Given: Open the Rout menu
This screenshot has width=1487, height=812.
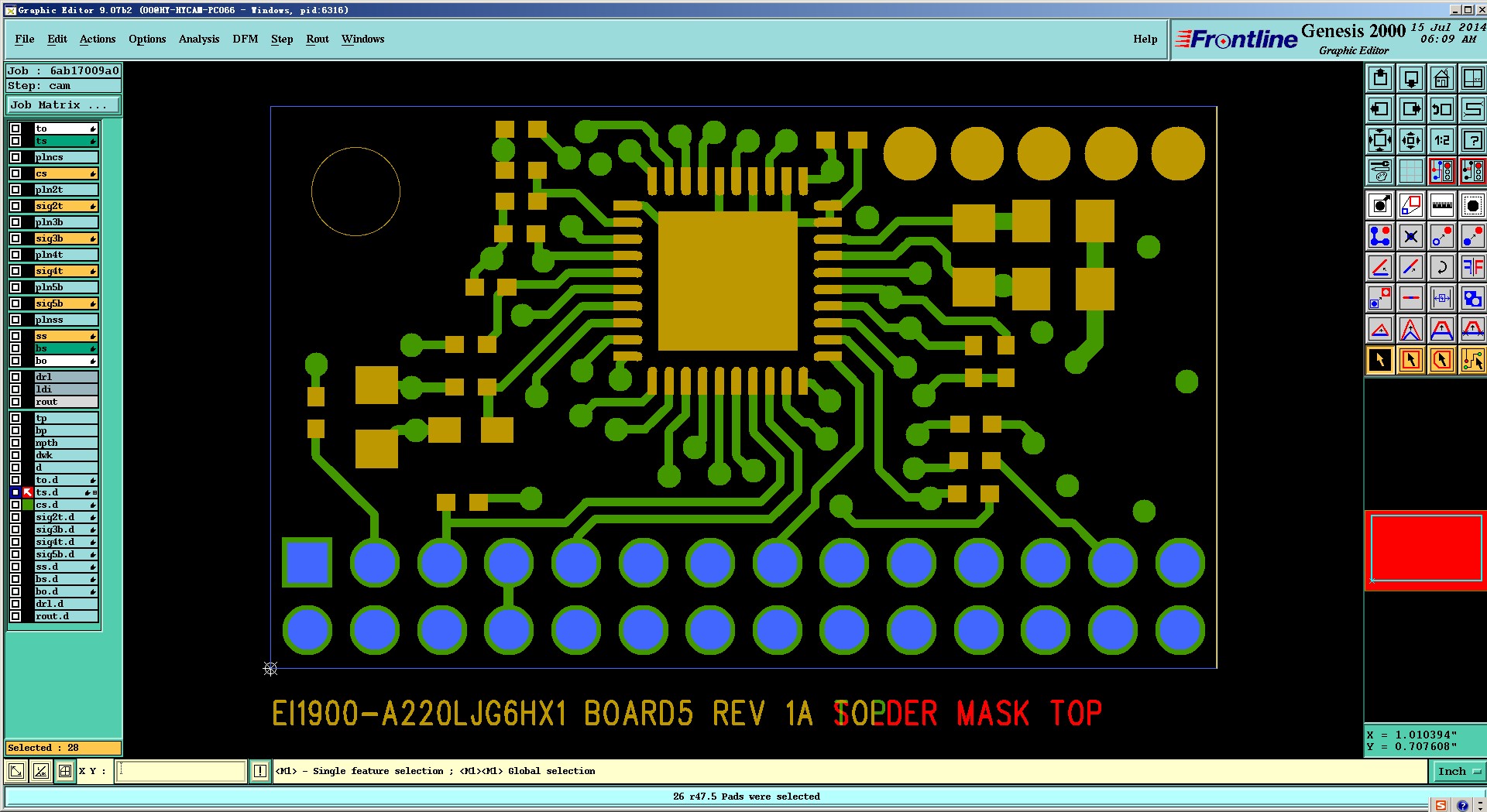Looking at the screenshot, I should pos(318,39).
